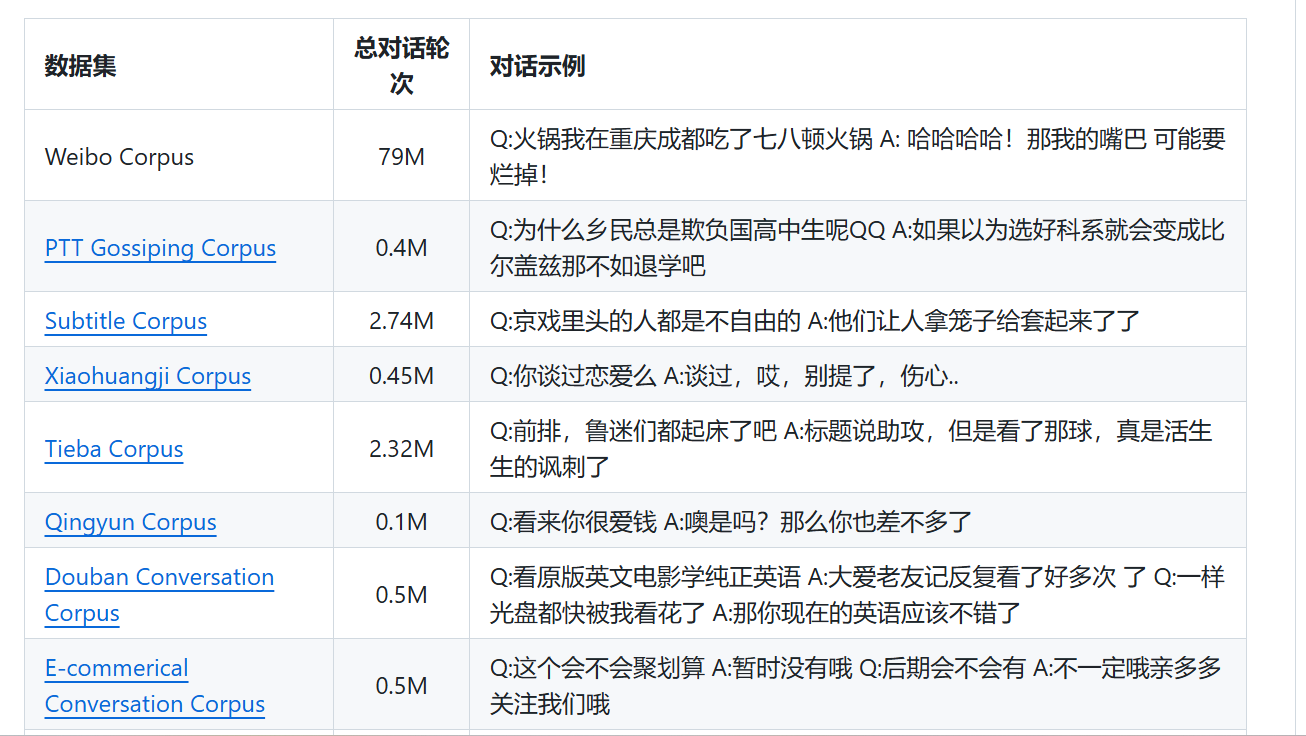Image resolution: width=1306 pixels, height=736 pixels.
Task: Click the 0.4M value for PTT Gossiping Corpus
Action: pyautogui.click(x=400, y=247)
